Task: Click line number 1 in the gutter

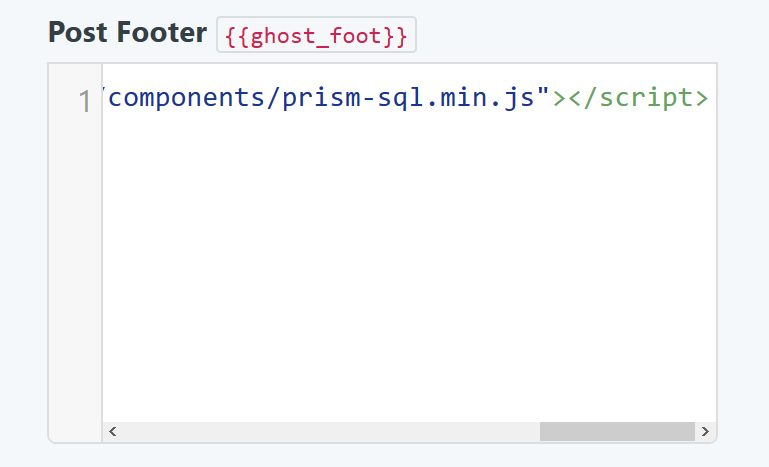Action: [x=85, y=100]
